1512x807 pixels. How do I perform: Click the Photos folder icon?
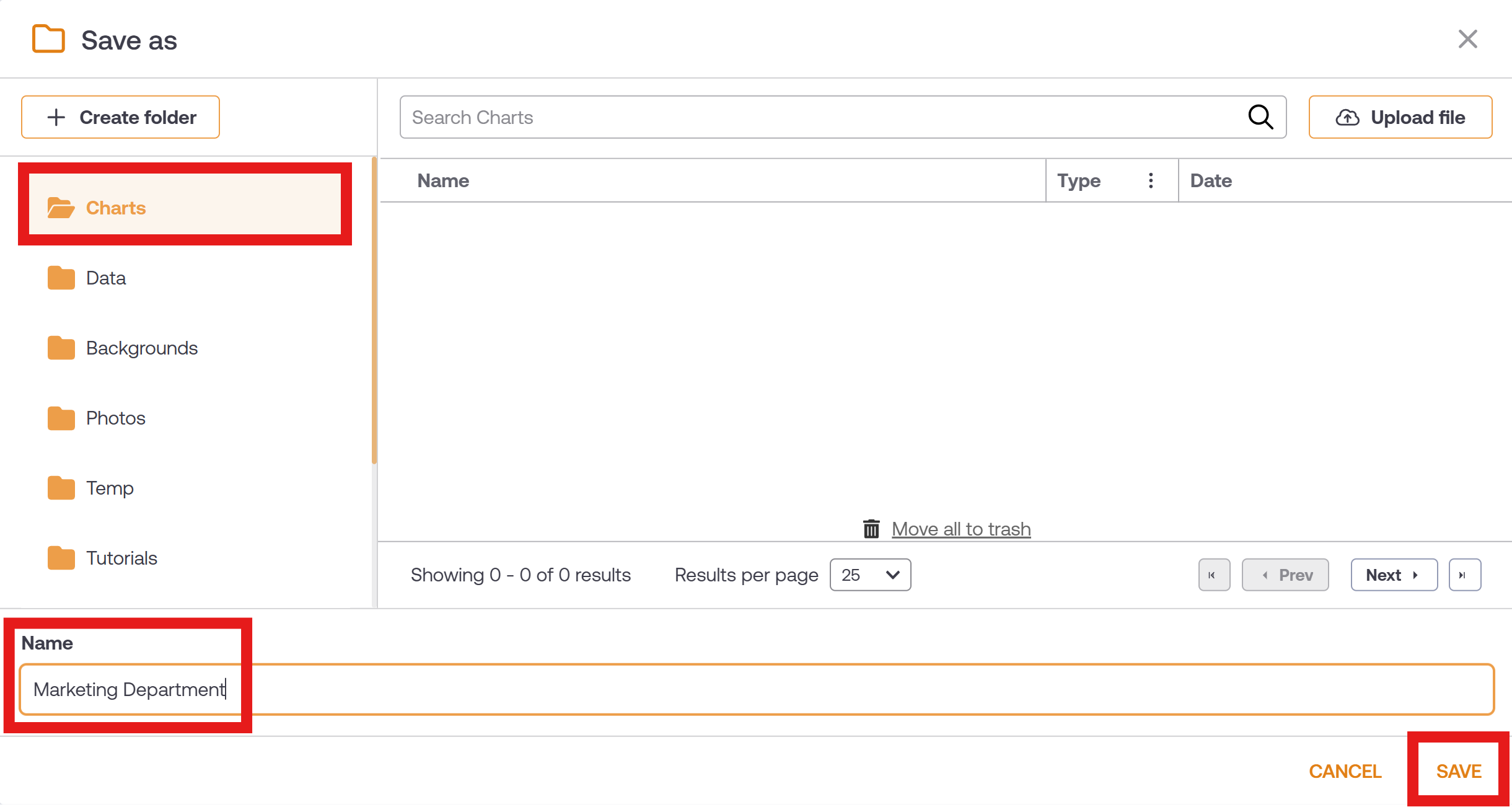click(x=61, y=418)
